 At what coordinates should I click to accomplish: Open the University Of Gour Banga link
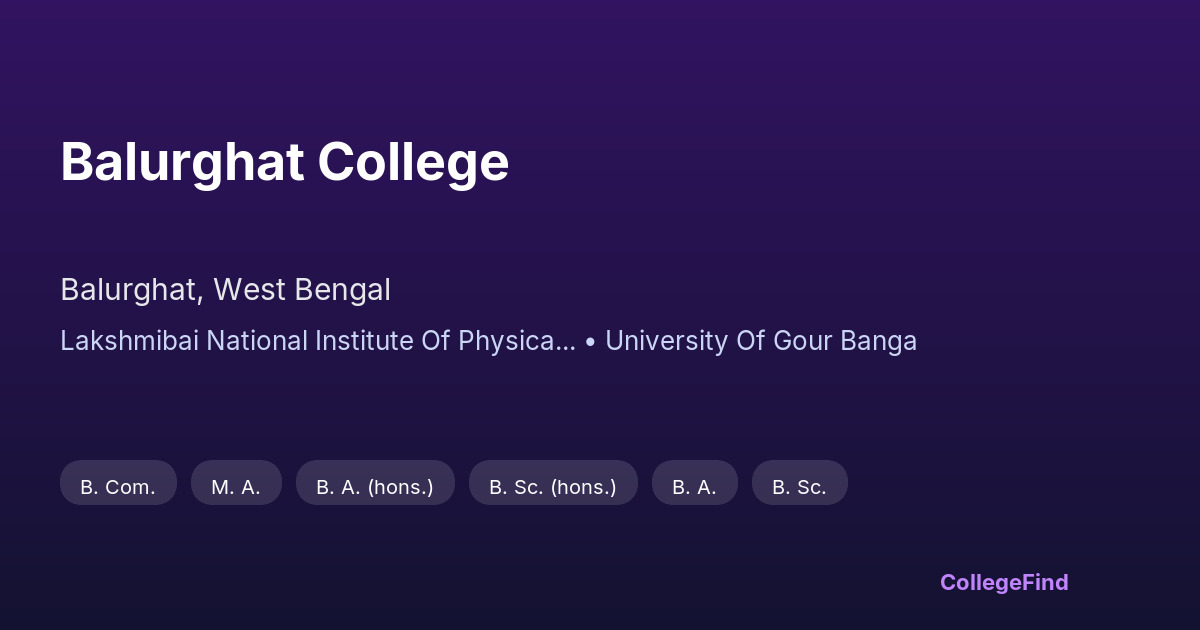760,341
